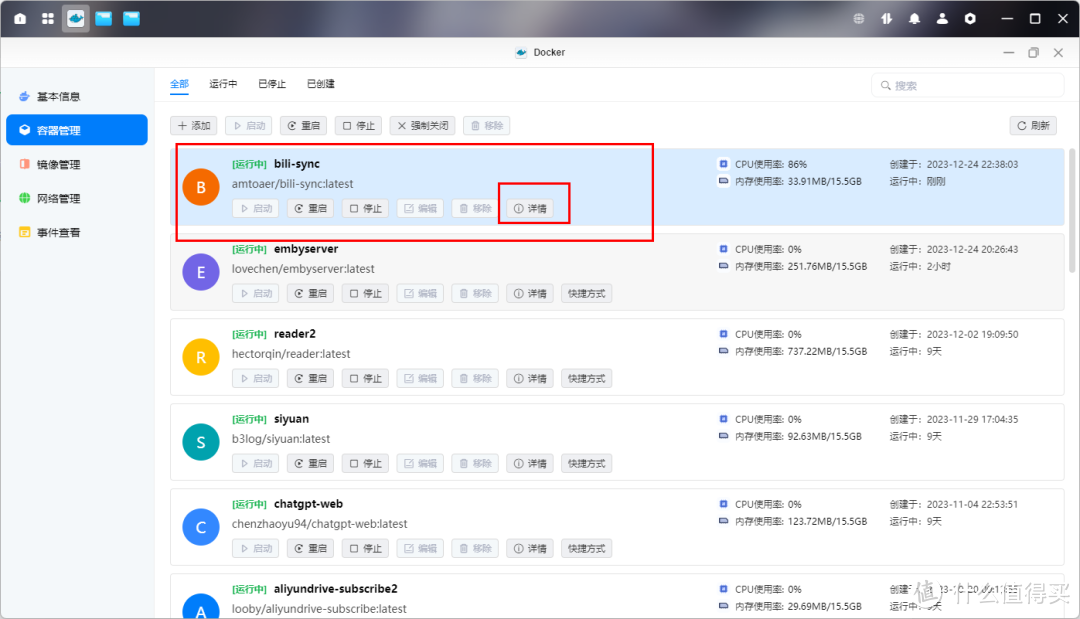Open 详情 for siyuan

tap(530, 463)
